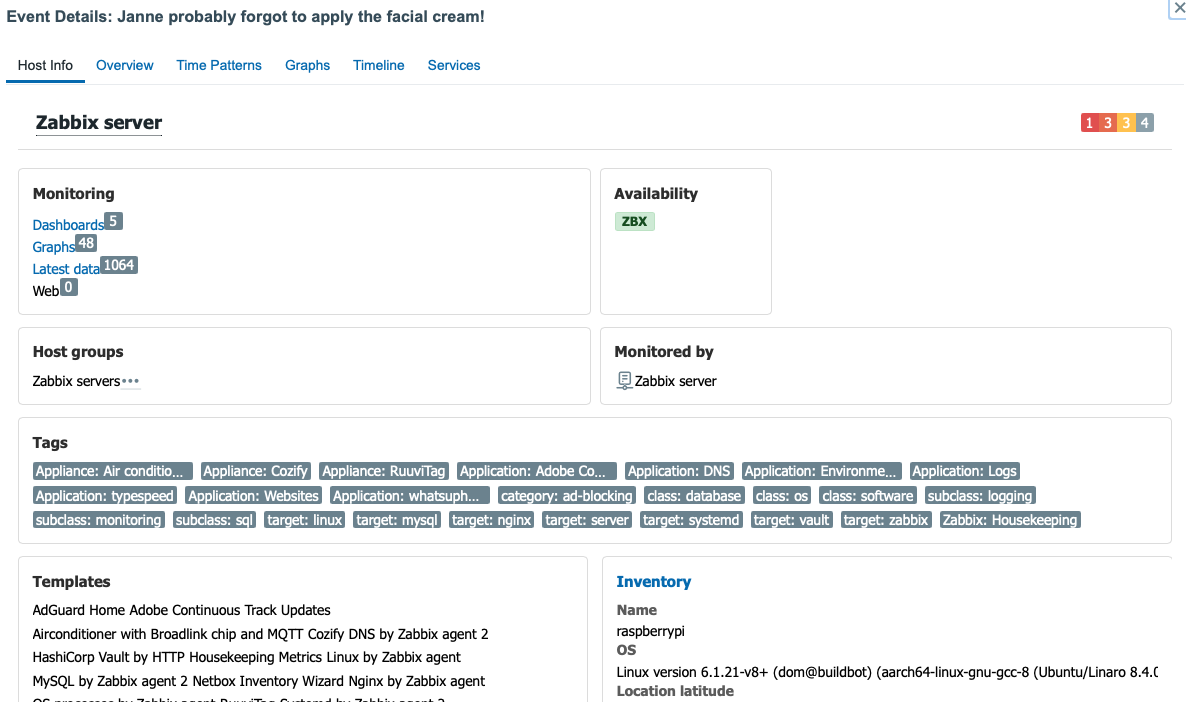Viewport: 1186px width, 702px height.
Task: Select the target: mysql tag
Action: pyautogui.click(x=396, y=520)
